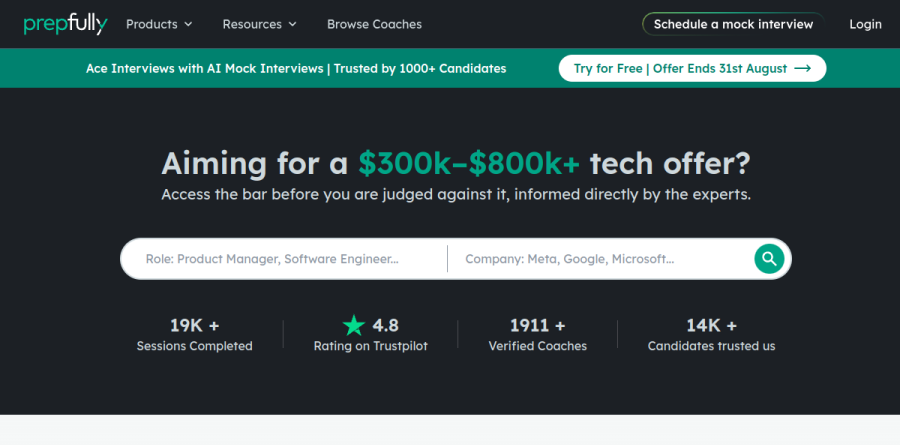
Task: Click the green Trustpilot star icon
Action: pyautogui.click(x=354, y=326)
